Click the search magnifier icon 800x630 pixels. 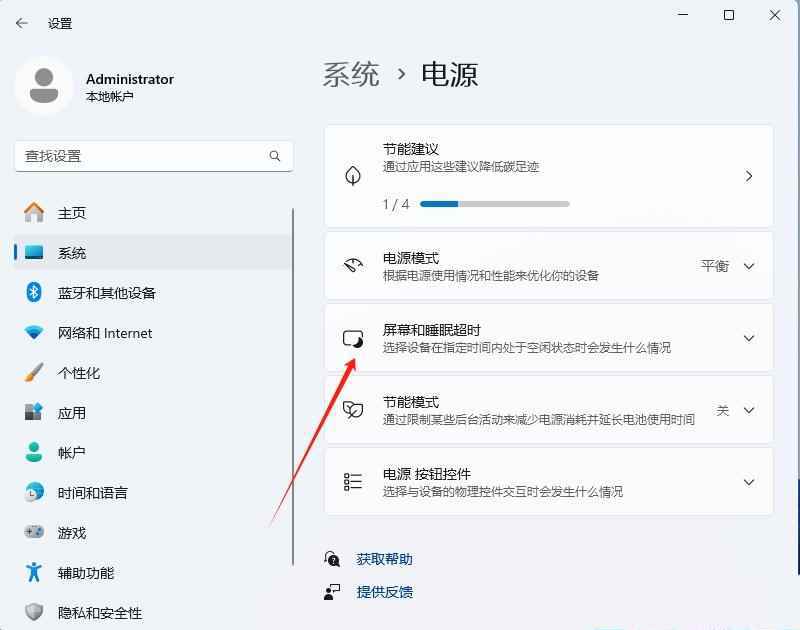click(x=274, y=156)
